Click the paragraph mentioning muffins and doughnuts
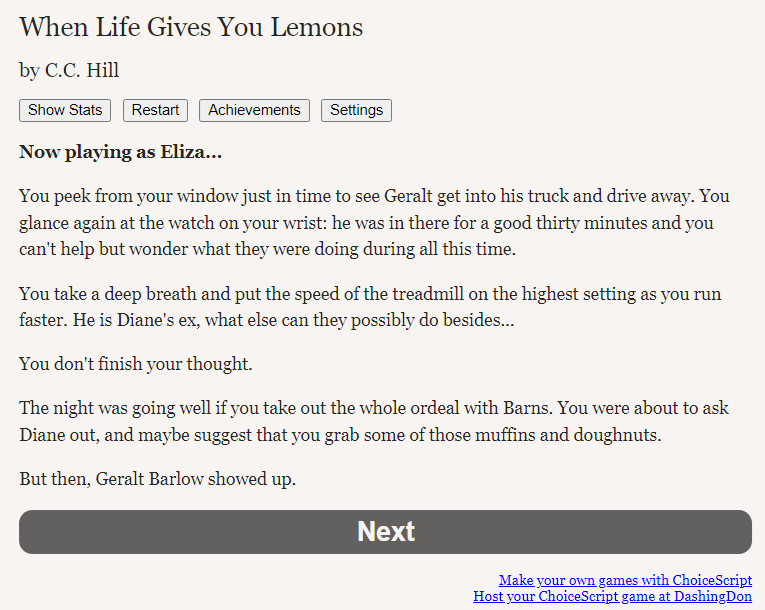The image size is (765, 610). pyautogui.click(x=374, y=421)
